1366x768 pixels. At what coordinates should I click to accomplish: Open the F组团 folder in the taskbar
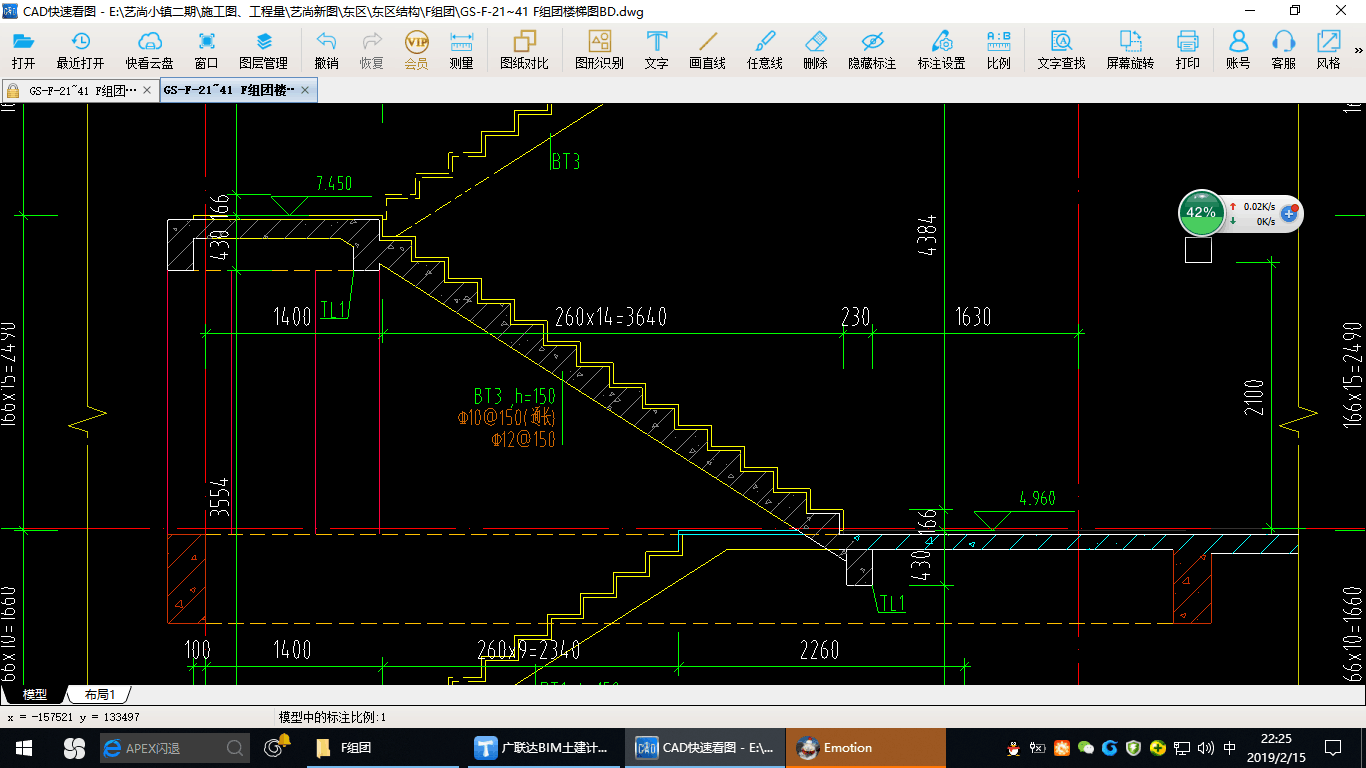tap(384, 747)
